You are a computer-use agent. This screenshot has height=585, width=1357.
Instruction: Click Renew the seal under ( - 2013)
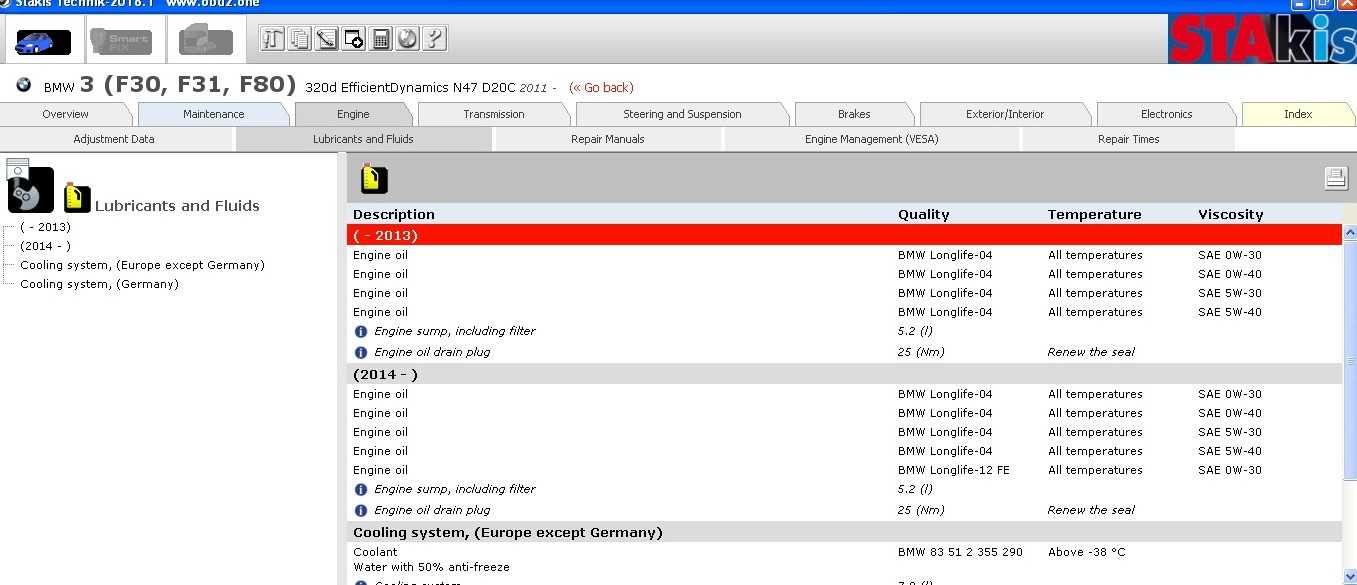point(1091,352)
